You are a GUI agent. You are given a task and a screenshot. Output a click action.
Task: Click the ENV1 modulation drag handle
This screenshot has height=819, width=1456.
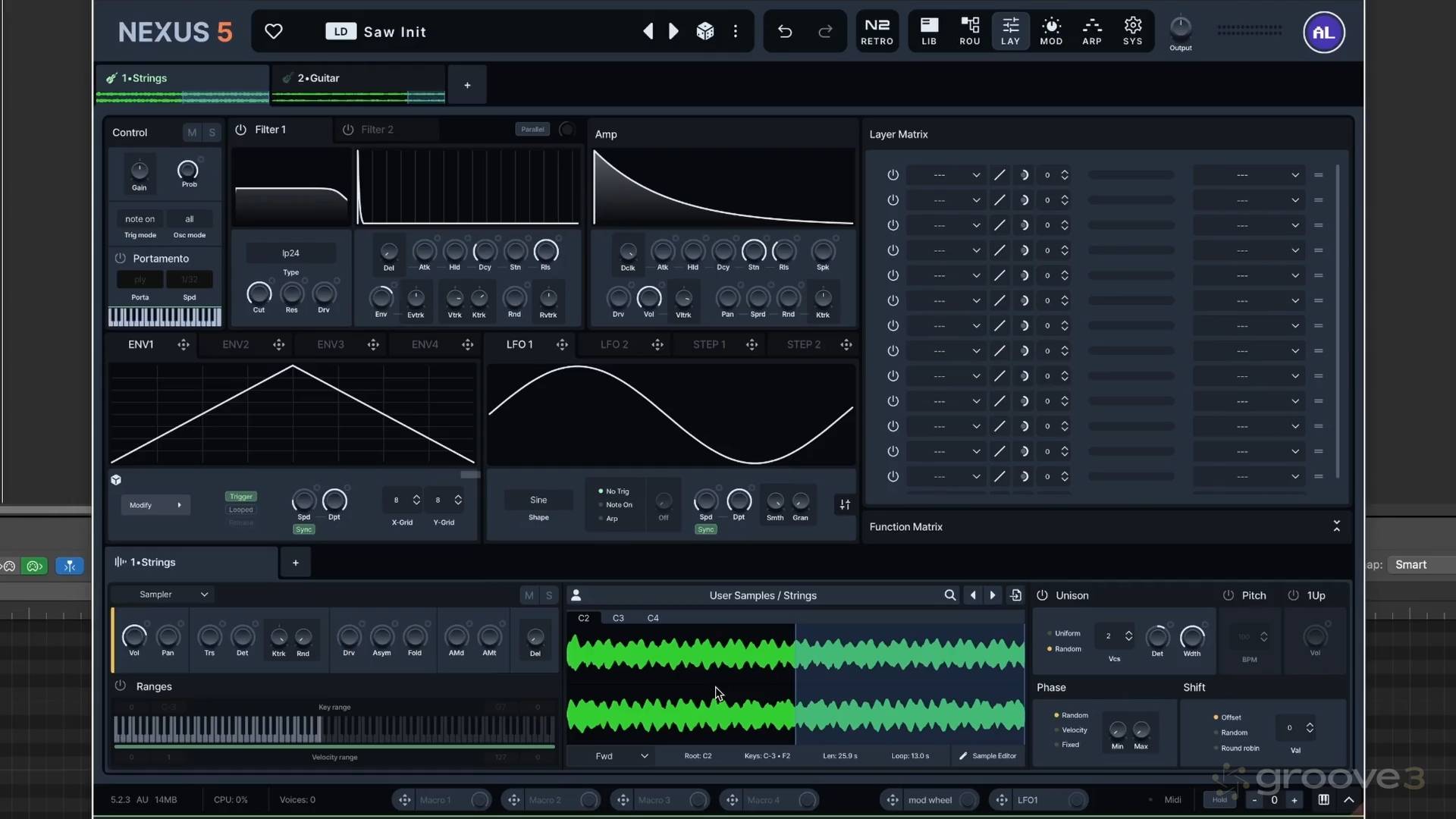pyautogui.click(x=184, y=344)
